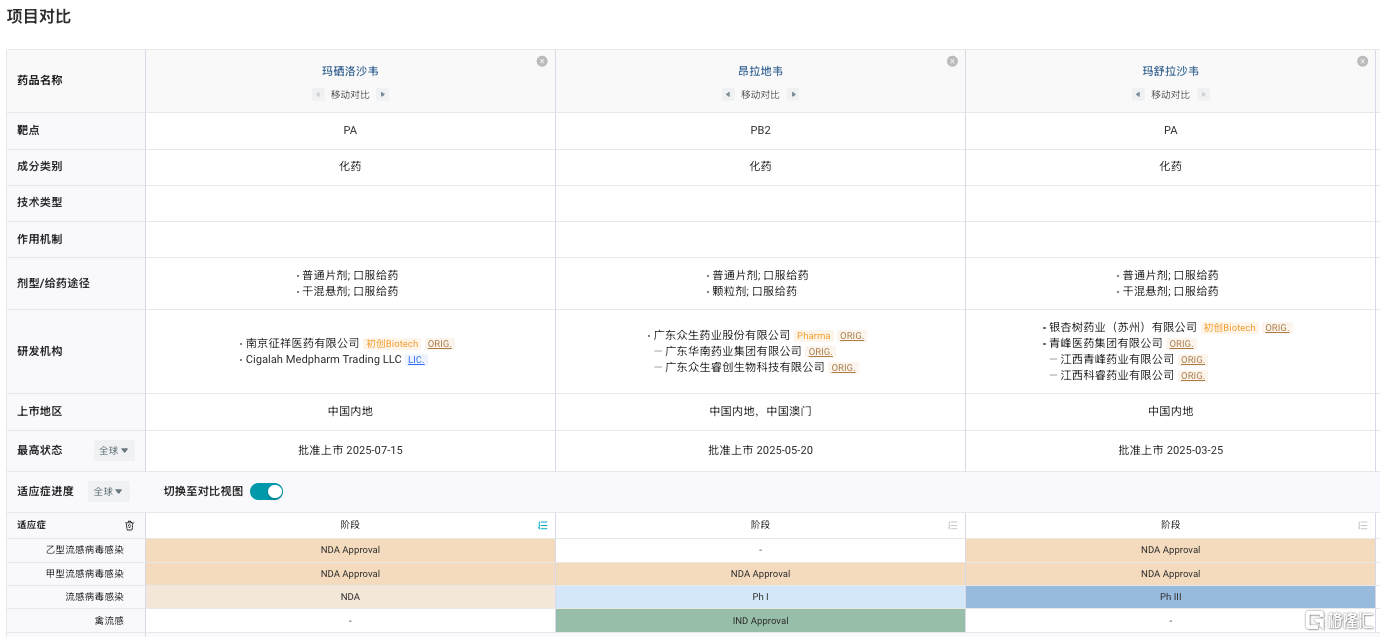Open the 昂拉地韦 drug detail link
The image size is (1380, 637).
tap(760, 71)
